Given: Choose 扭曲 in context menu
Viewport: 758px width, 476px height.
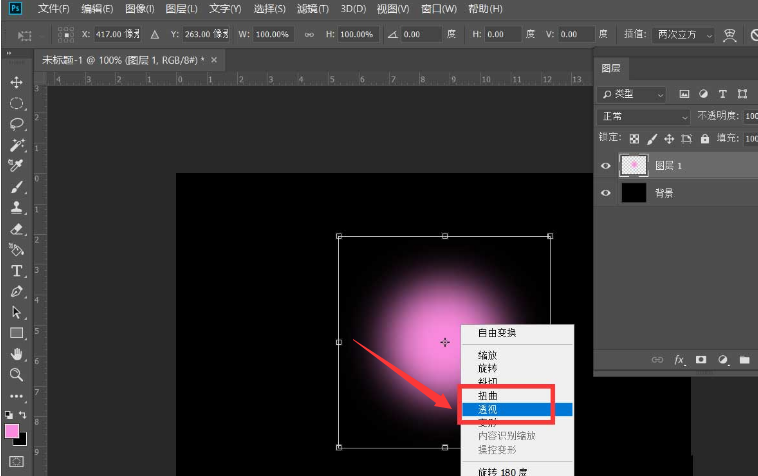Looking at the screenshot, I should pos(517,396).
